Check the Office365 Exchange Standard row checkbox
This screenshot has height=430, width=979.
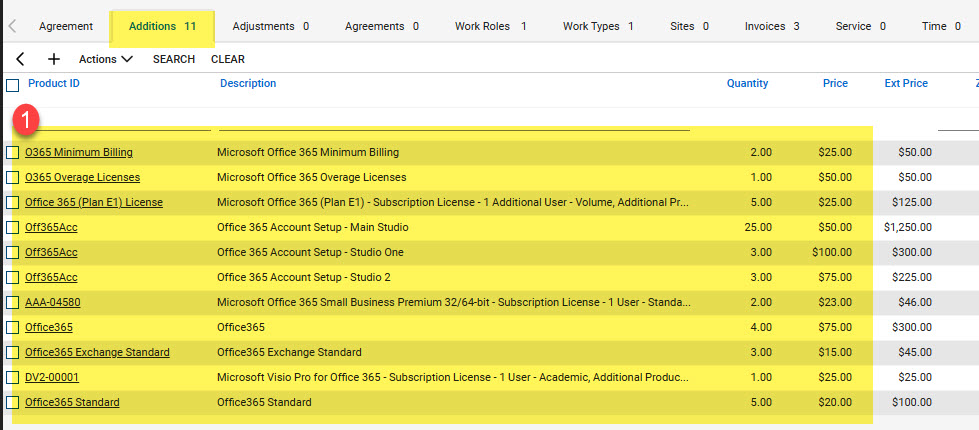coord(12,352)
